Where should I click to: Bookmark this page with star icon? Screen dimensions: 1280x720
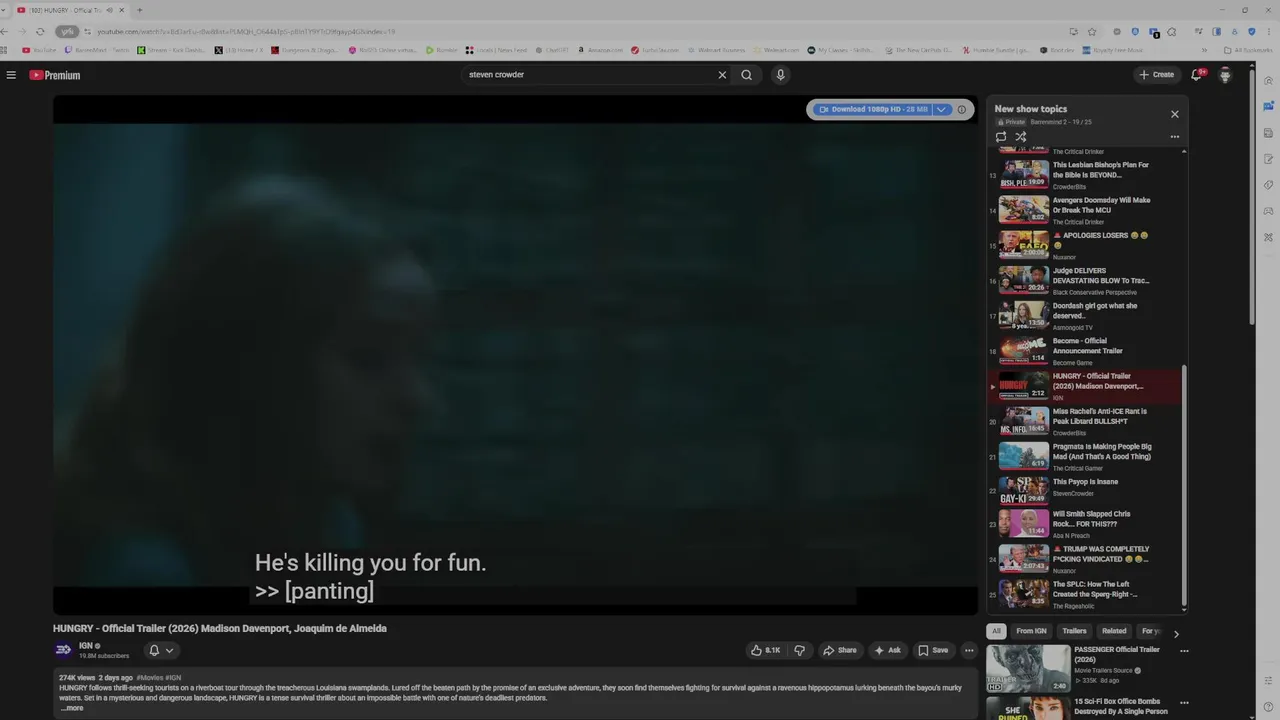(x=1092, y=31)
